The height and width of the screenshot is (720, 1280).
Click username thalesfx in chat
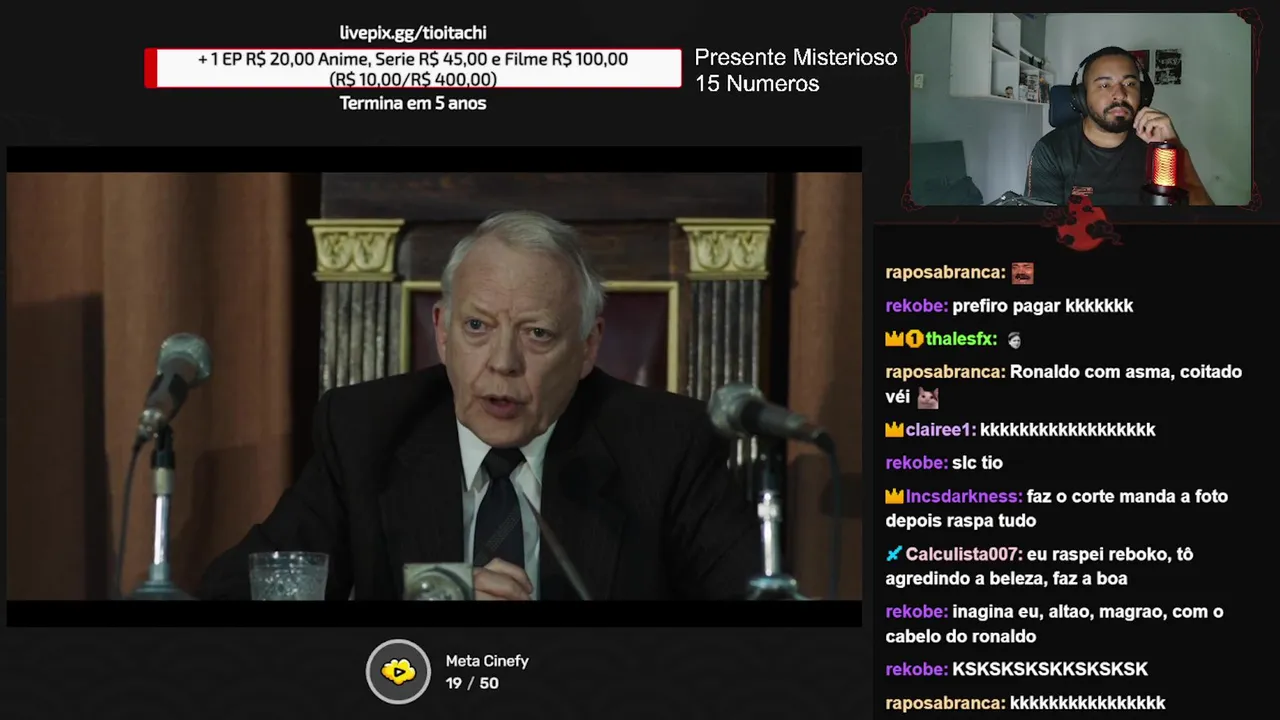pos(961,339)
